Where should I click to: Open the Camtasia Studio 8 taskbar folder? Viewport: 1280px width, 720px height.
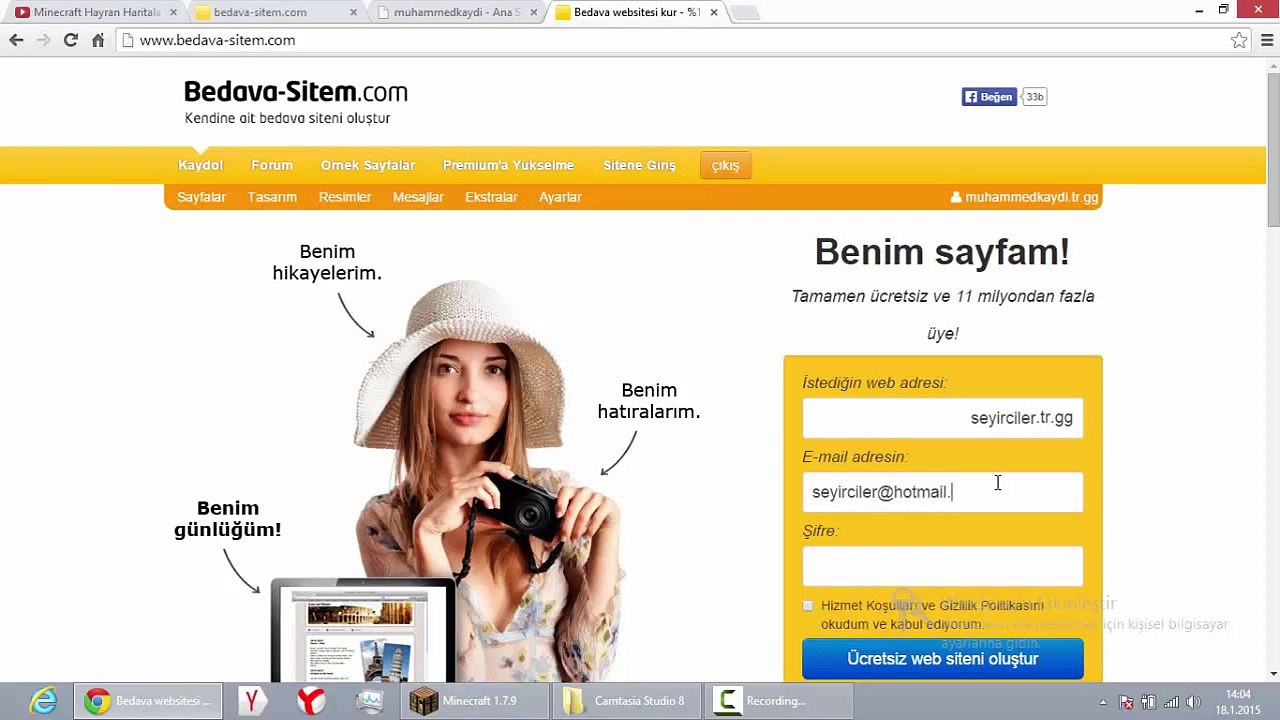pos(627,701)
